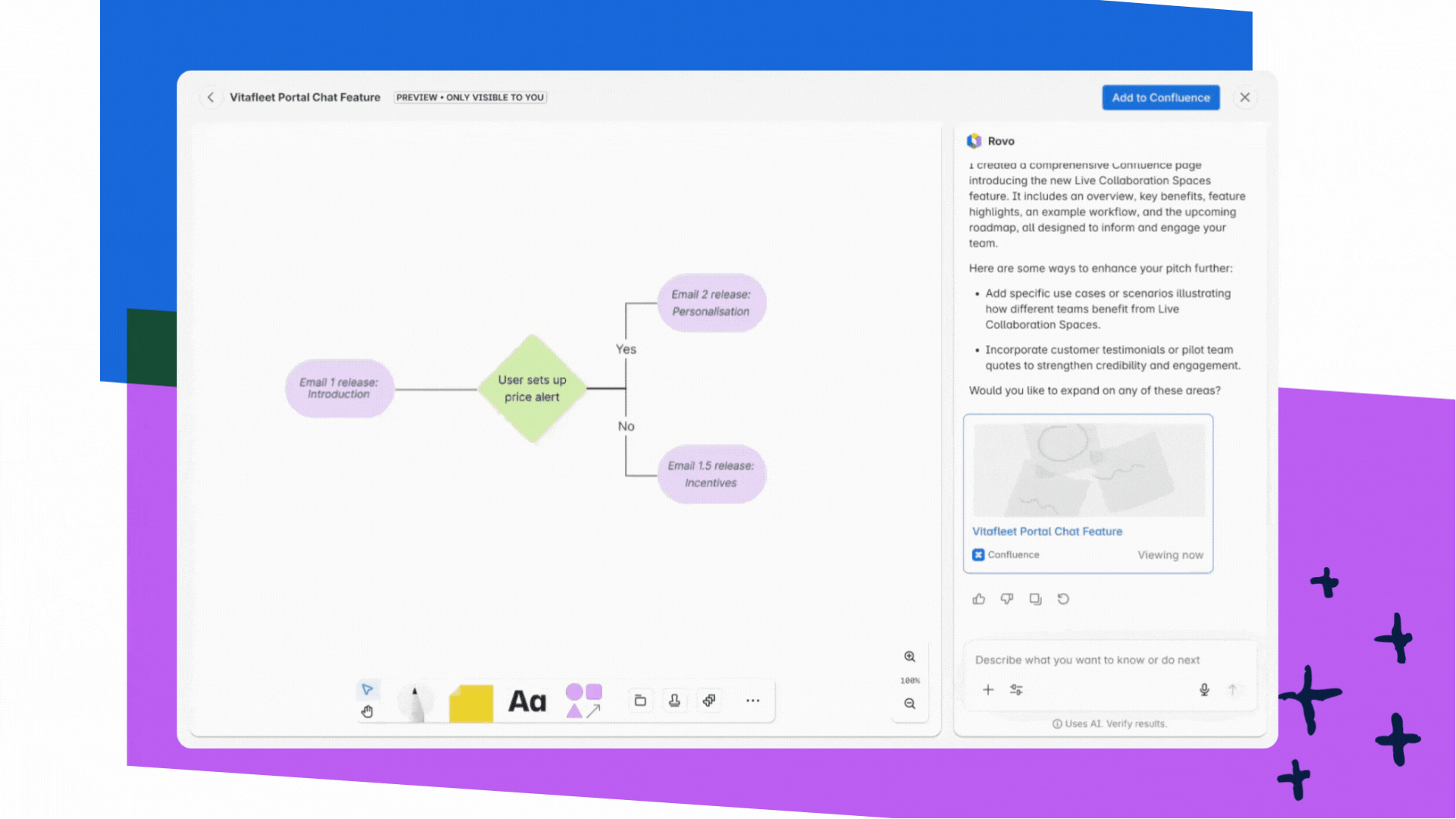Give thumbs up to Rovo response

(979, 599)
